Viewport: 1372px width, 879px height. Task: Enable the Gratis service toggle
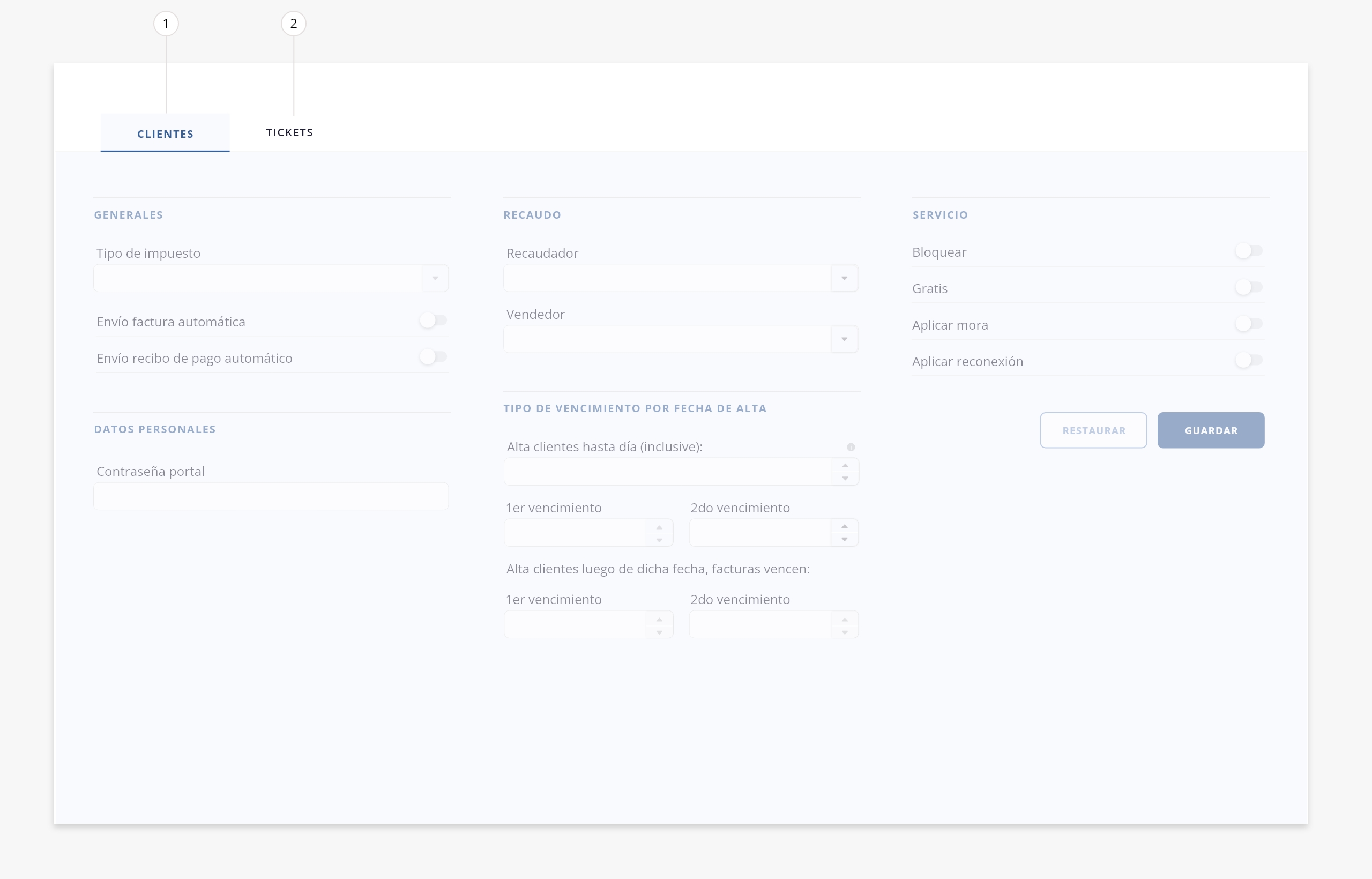pyautogui.click(x=1249, y=288)
